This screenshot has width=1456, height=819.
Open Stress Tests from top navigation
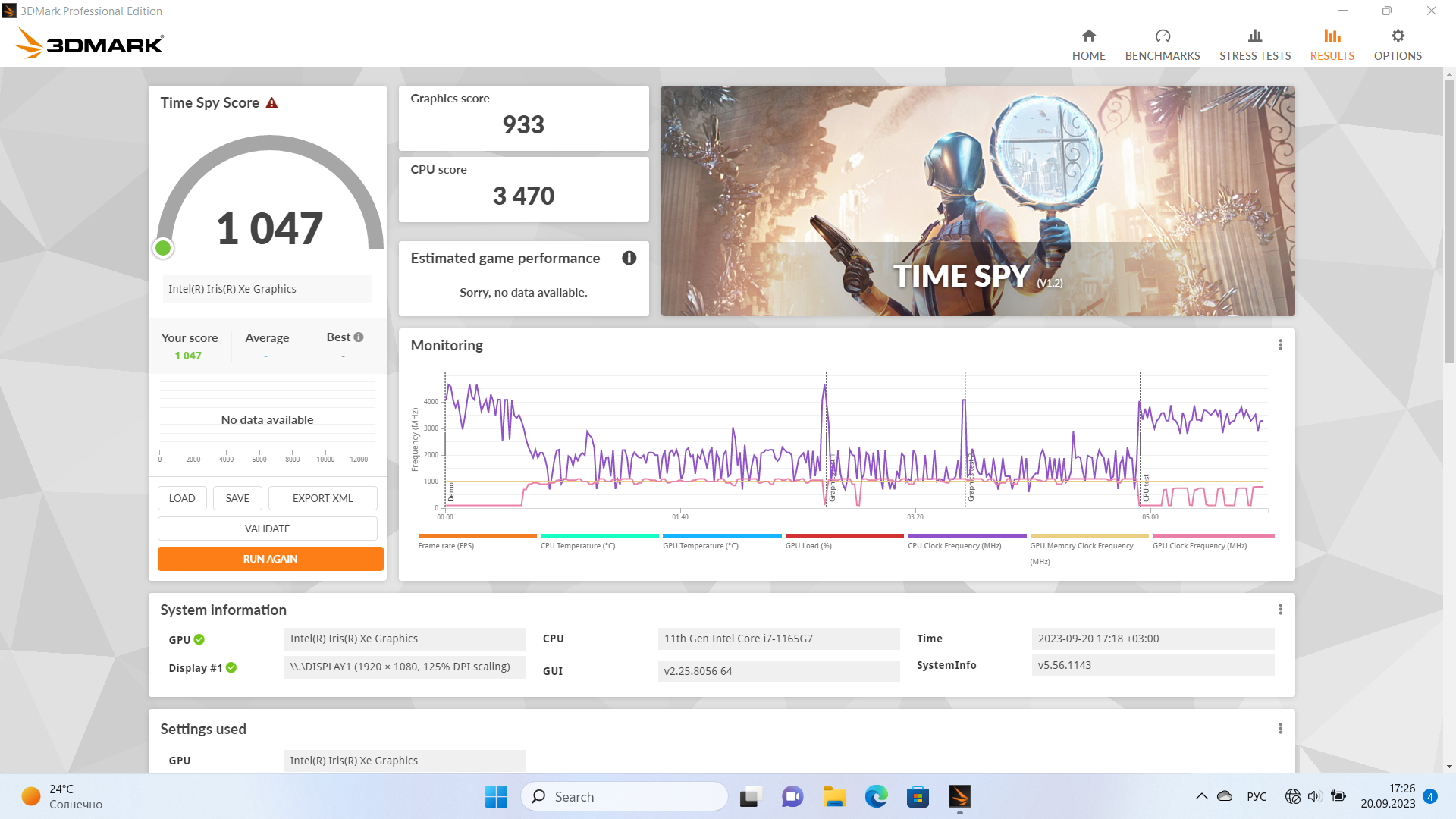click(1254, 45)
